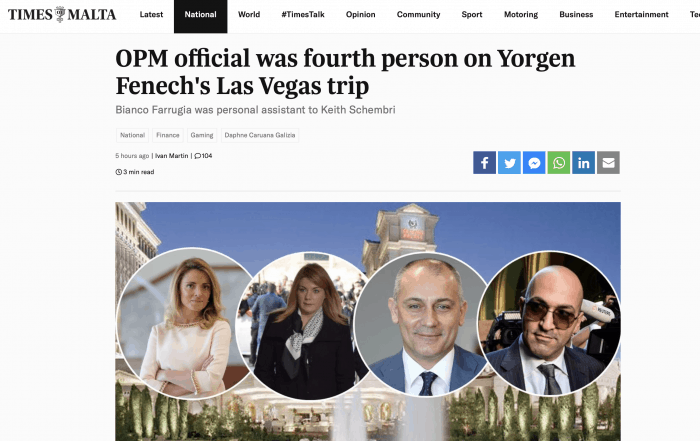
Task: Open the #TimesTalk section
Action: click(303, 14)
